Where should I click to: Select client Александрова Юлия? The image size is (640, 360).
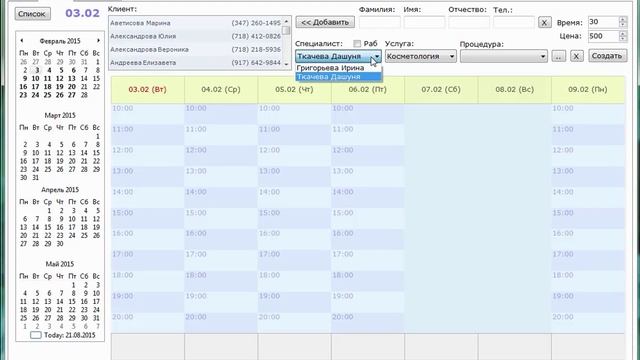tap(196, 36)
